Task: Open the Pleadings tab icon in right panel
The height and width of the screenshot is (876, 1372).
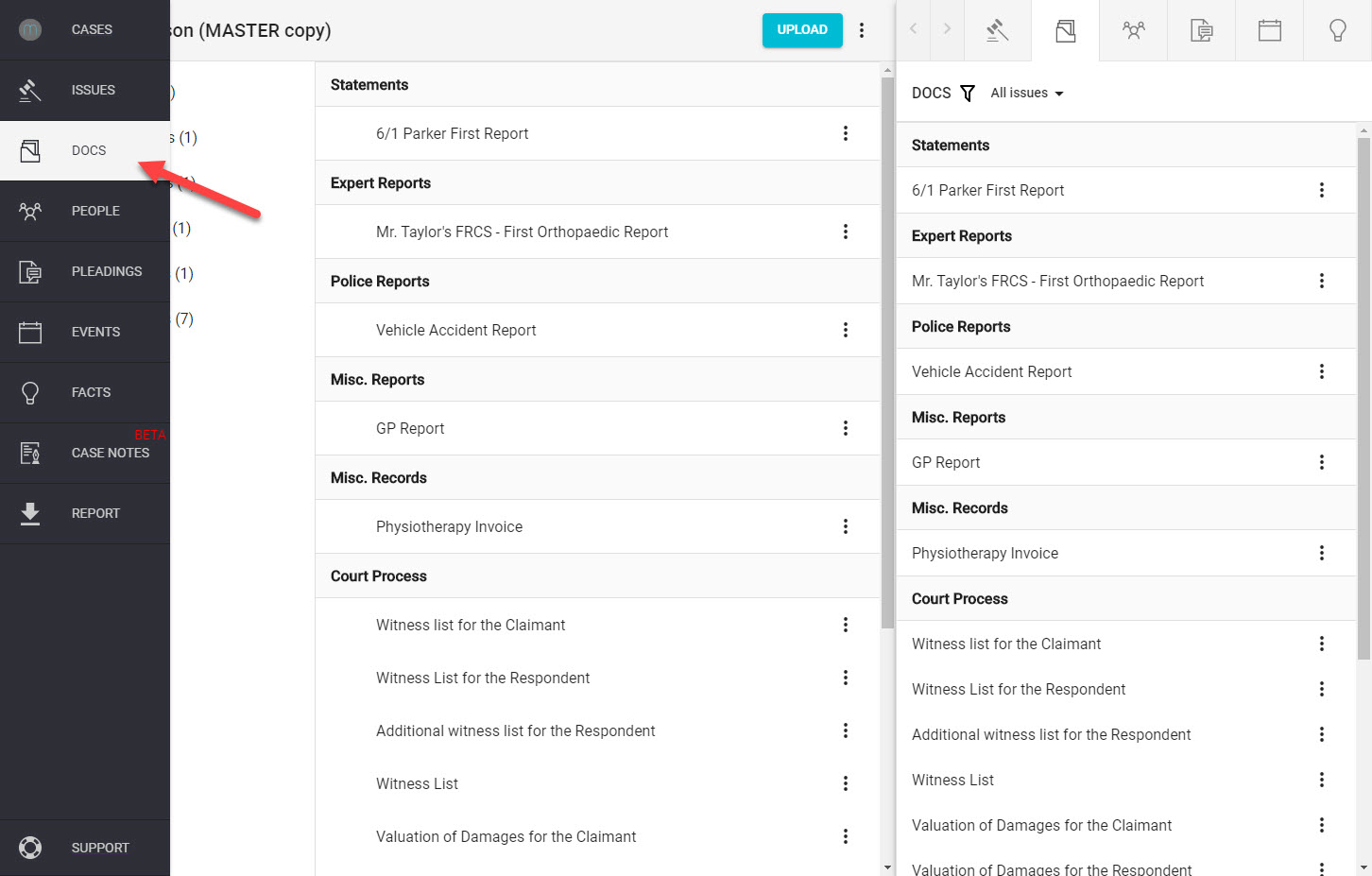Action: coord(1201,30)
